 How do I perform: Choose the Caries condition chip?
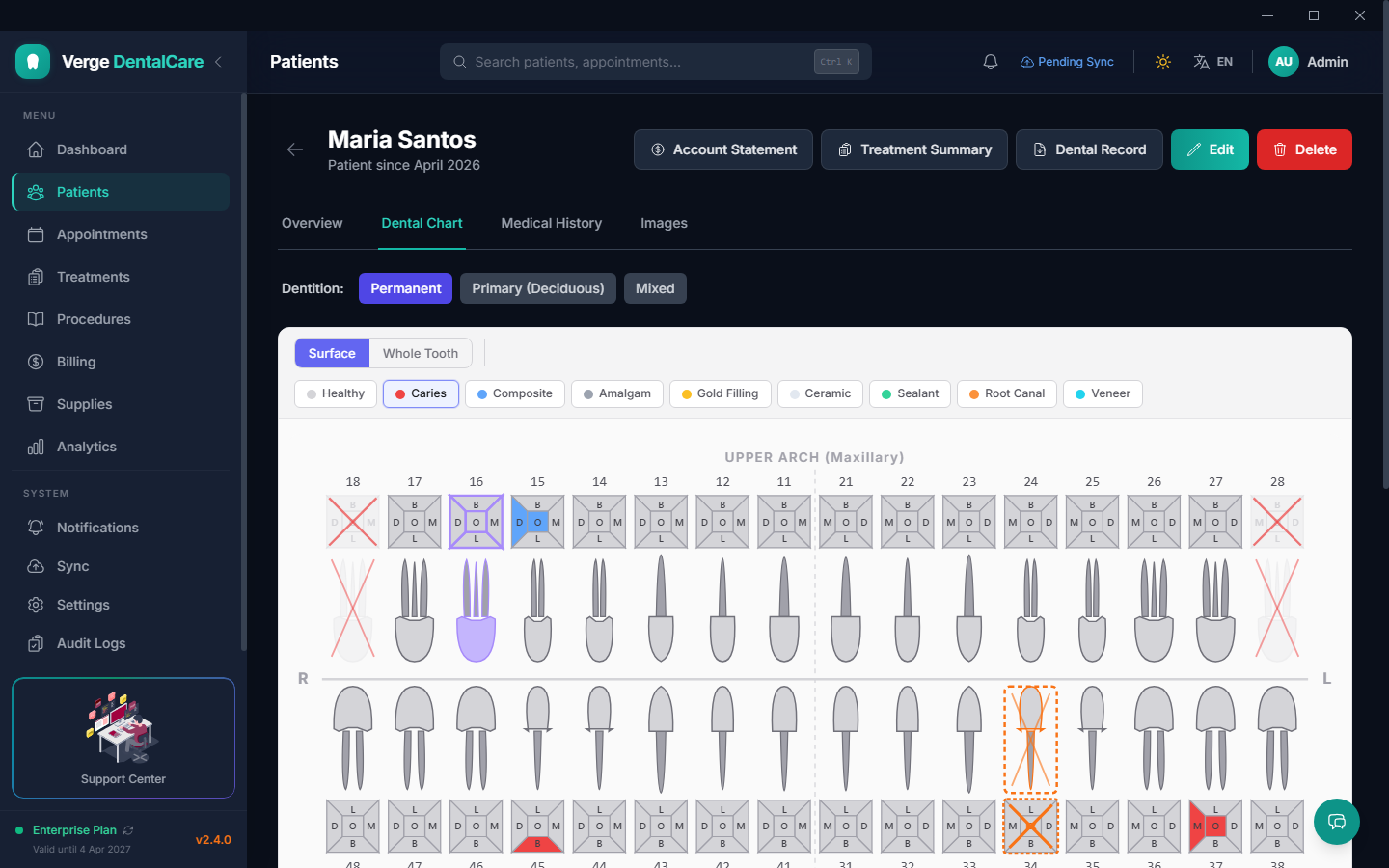pos(421,393)
